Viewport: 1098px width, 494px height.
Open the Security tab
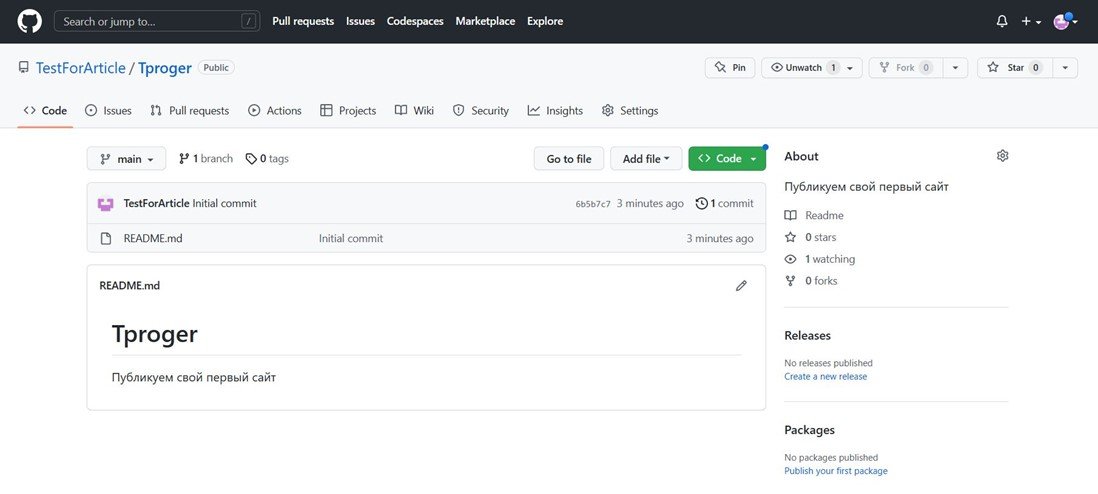point(481,111)
